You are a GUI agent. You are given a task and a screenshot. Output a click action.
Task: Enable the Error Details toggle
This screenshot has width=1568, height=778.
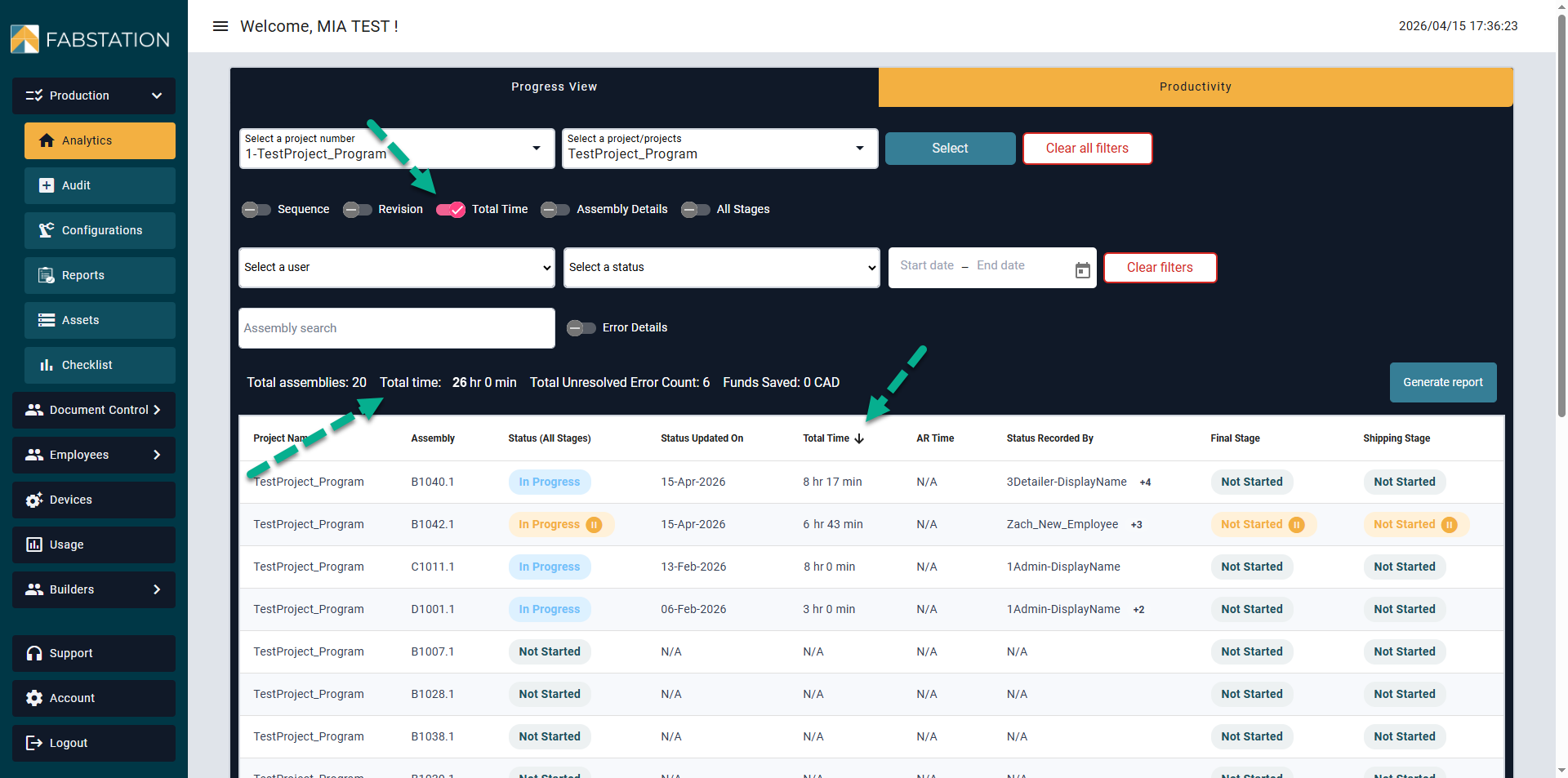pyautogui.click(x=581, y=328)
